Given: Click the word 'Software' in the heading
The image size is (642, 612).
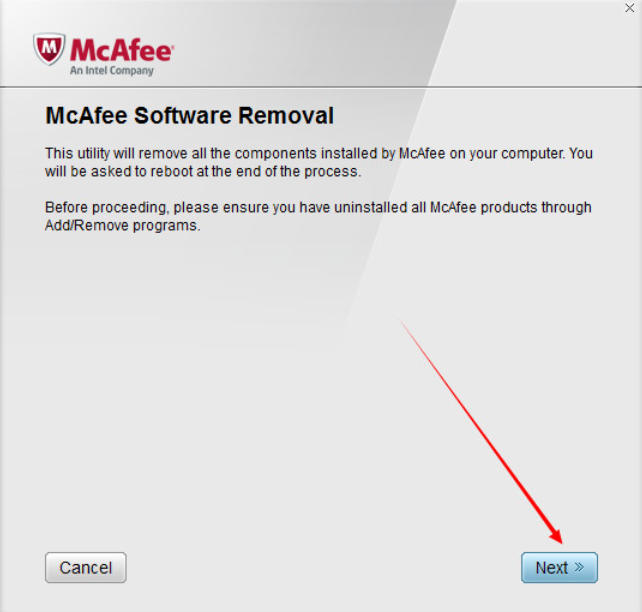Looking at the screenshot, I should (x=183, y=115).
